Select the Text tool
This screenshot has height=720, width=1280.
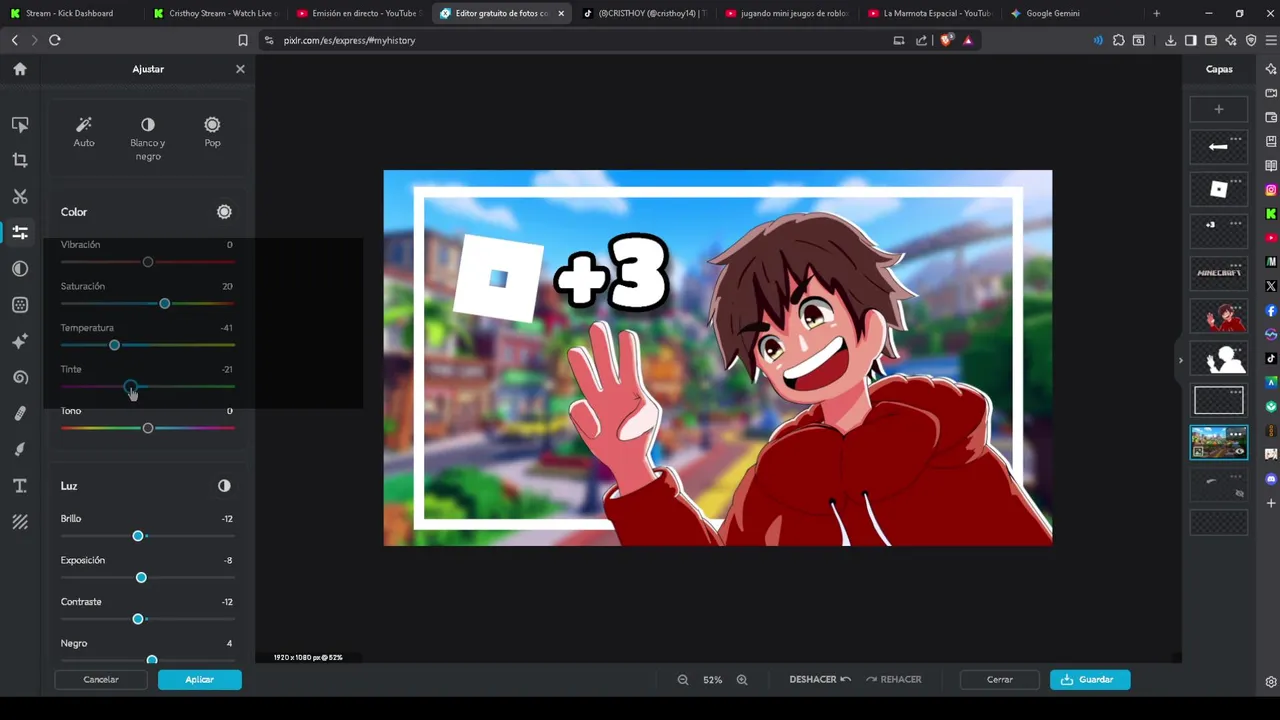coord(20,486)
